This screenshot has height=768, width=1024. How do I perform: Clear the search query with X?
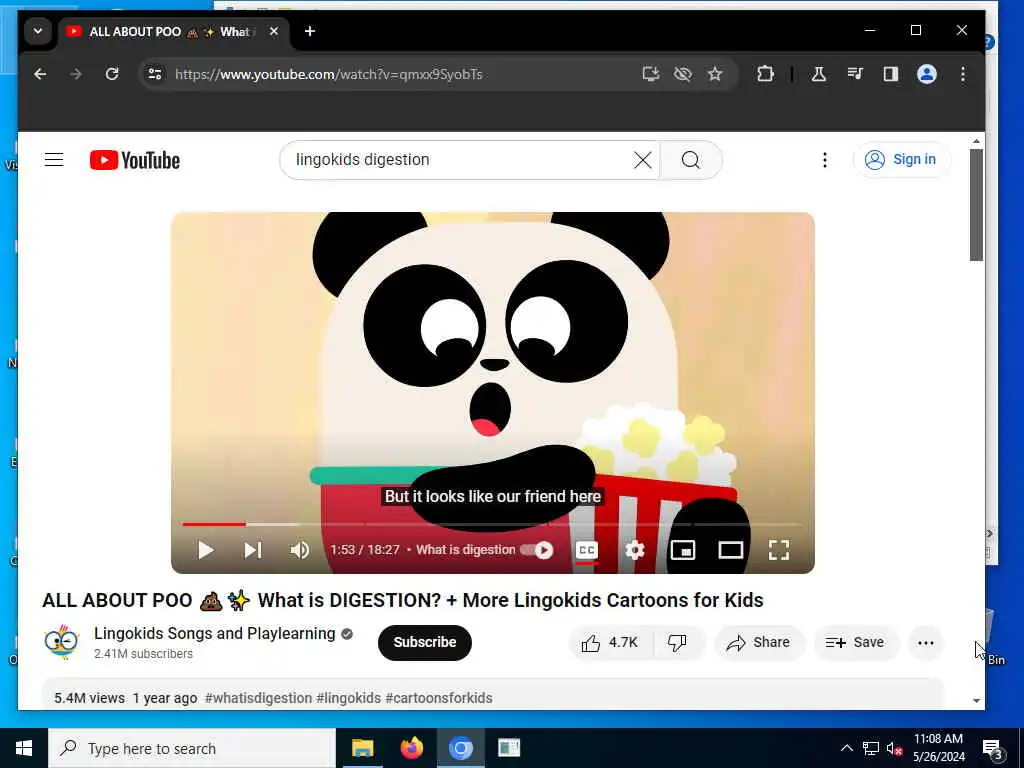(x=643, y=159)
